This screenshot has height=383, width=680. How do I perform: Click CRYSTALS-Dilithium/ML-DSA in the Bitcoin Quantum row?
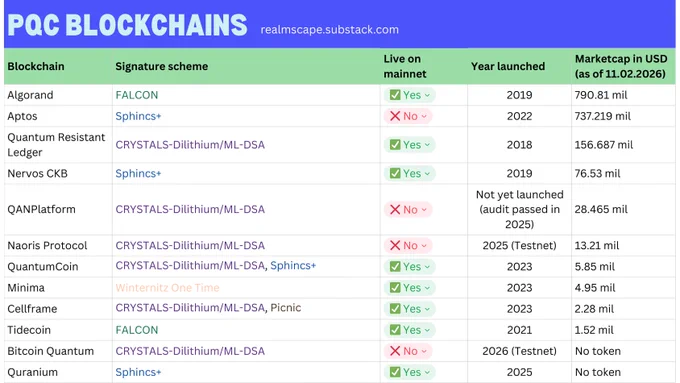[190, 351]
